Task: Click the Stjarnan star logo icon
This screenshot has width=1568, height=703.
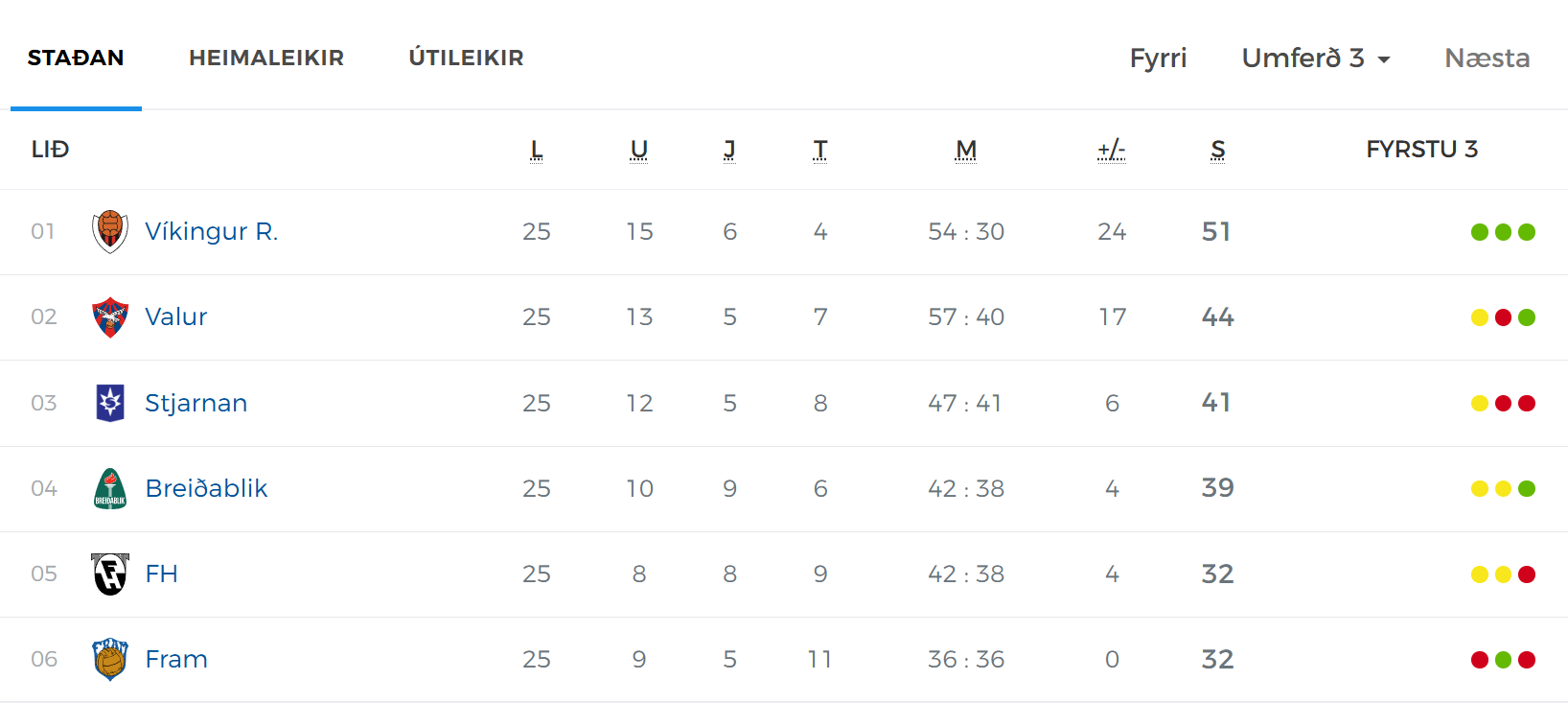Action: [x=110, y=403]
